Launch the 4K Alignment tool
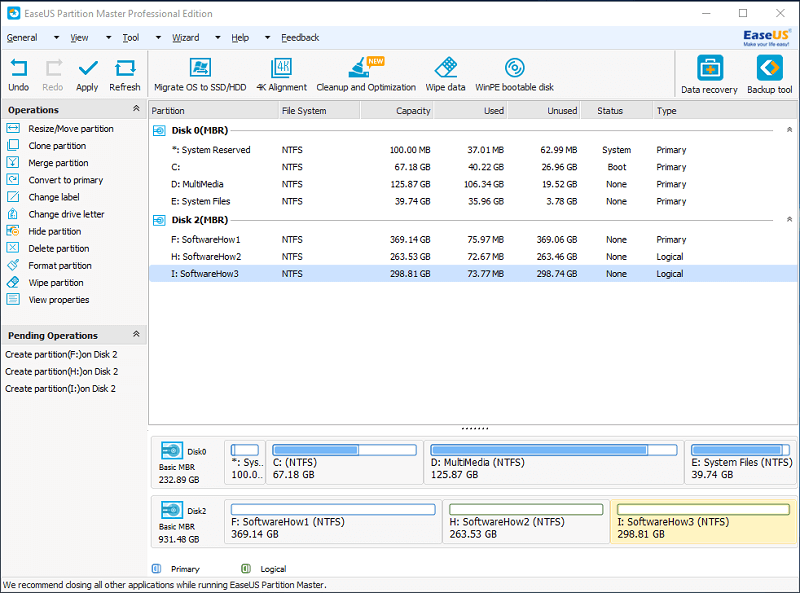Image resolution: width=800 pixels, height=593 pixels. point(281,74)
